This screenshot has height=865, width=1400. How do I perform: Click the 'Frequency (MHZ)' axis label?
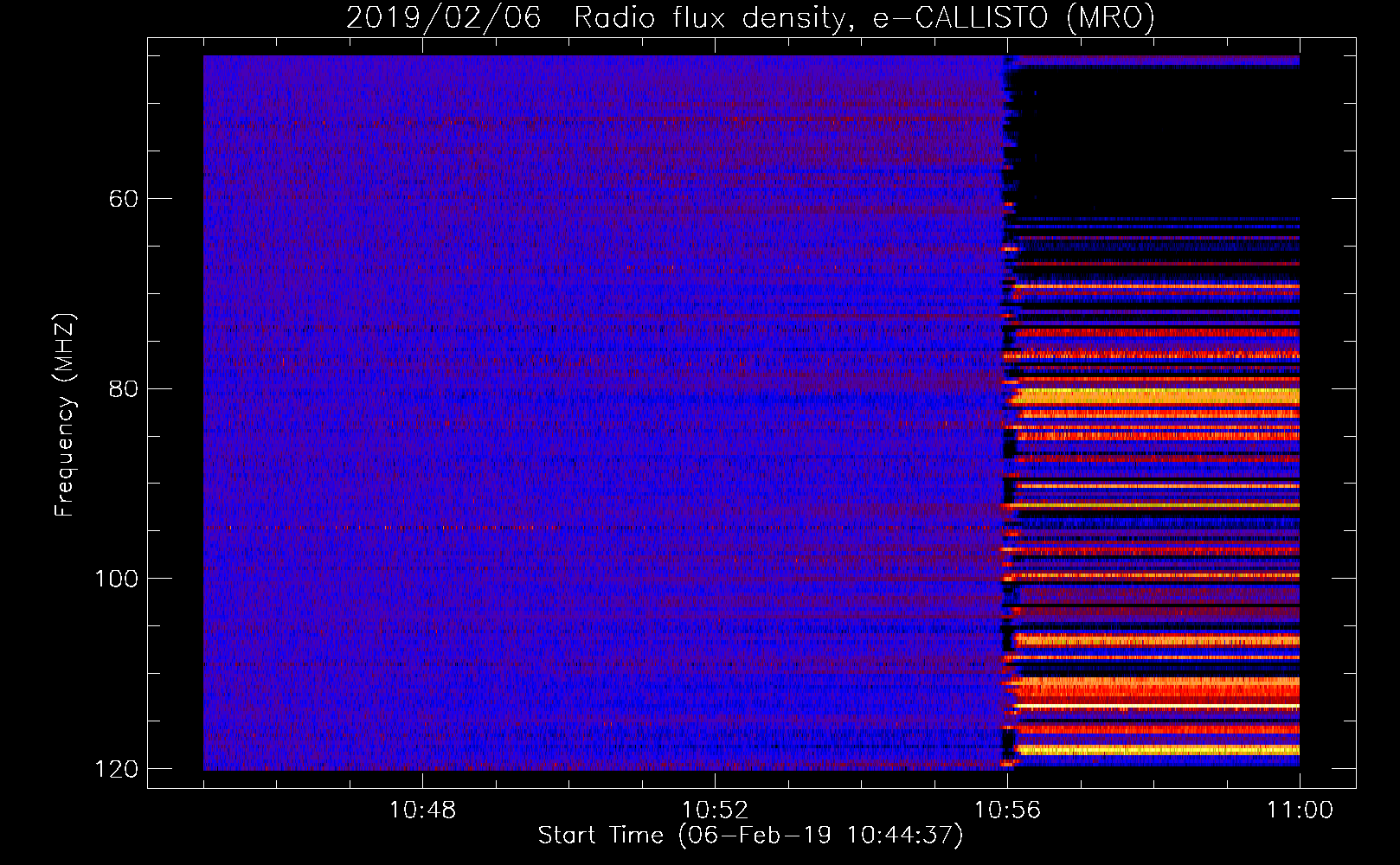click(65, 415)
